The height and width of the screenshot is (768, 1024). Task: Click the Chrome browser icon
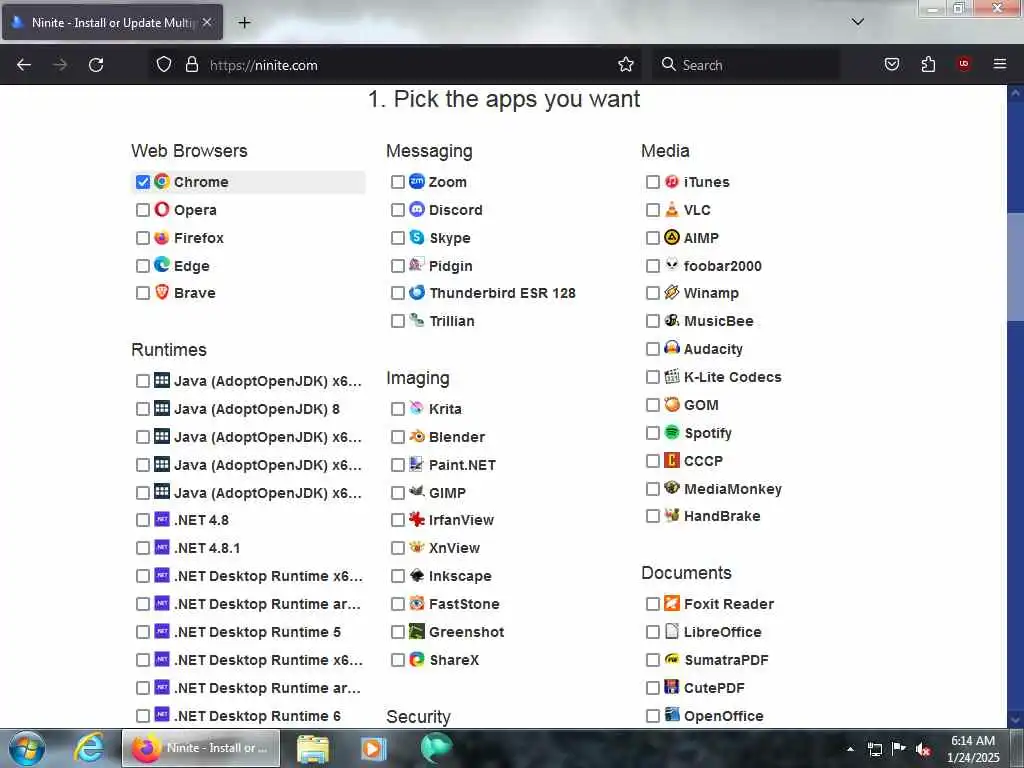[161, 181]
